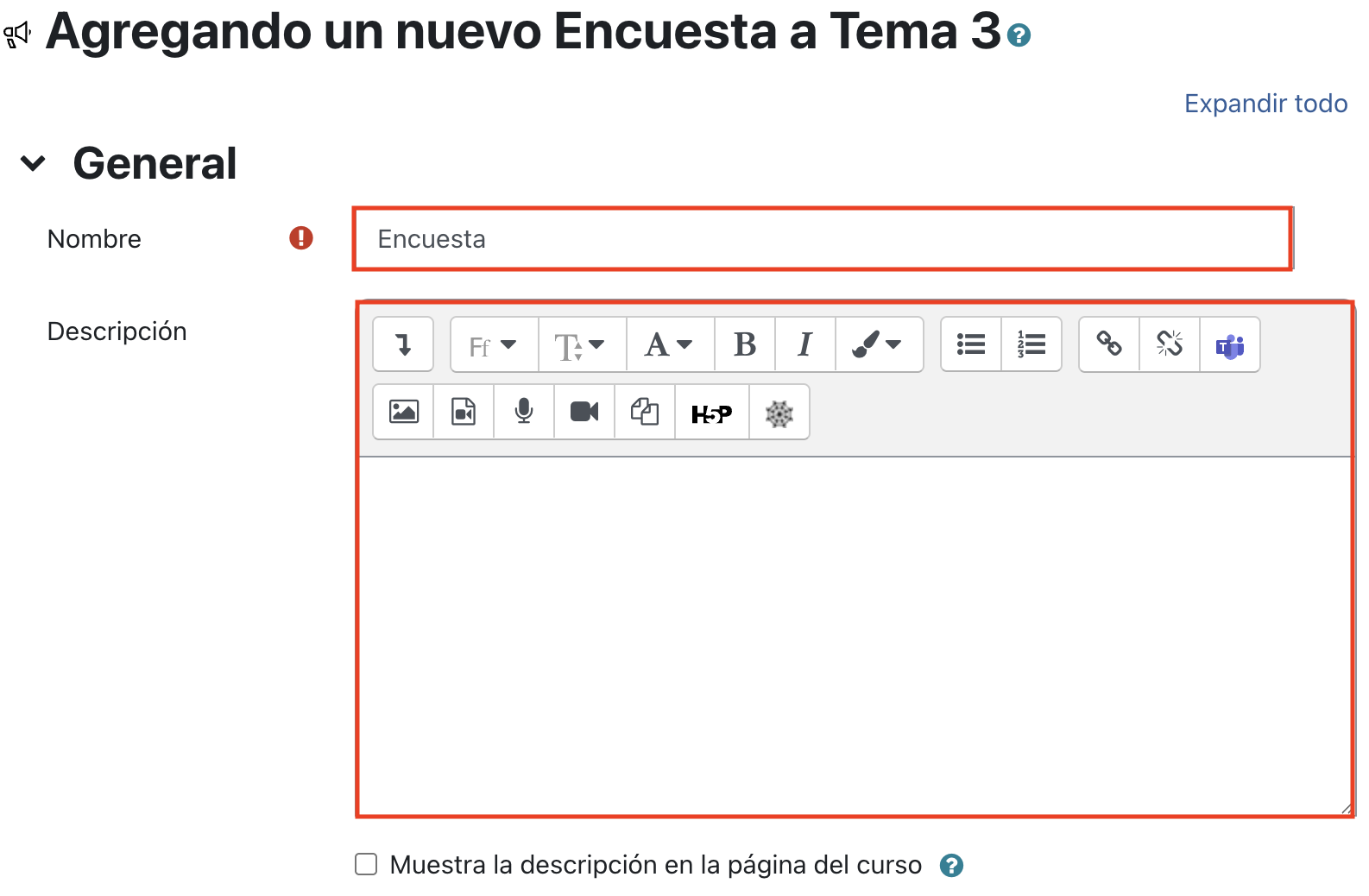Insert H5P content
Viewport: 1369px width, 896px height.
click(712, 412)
